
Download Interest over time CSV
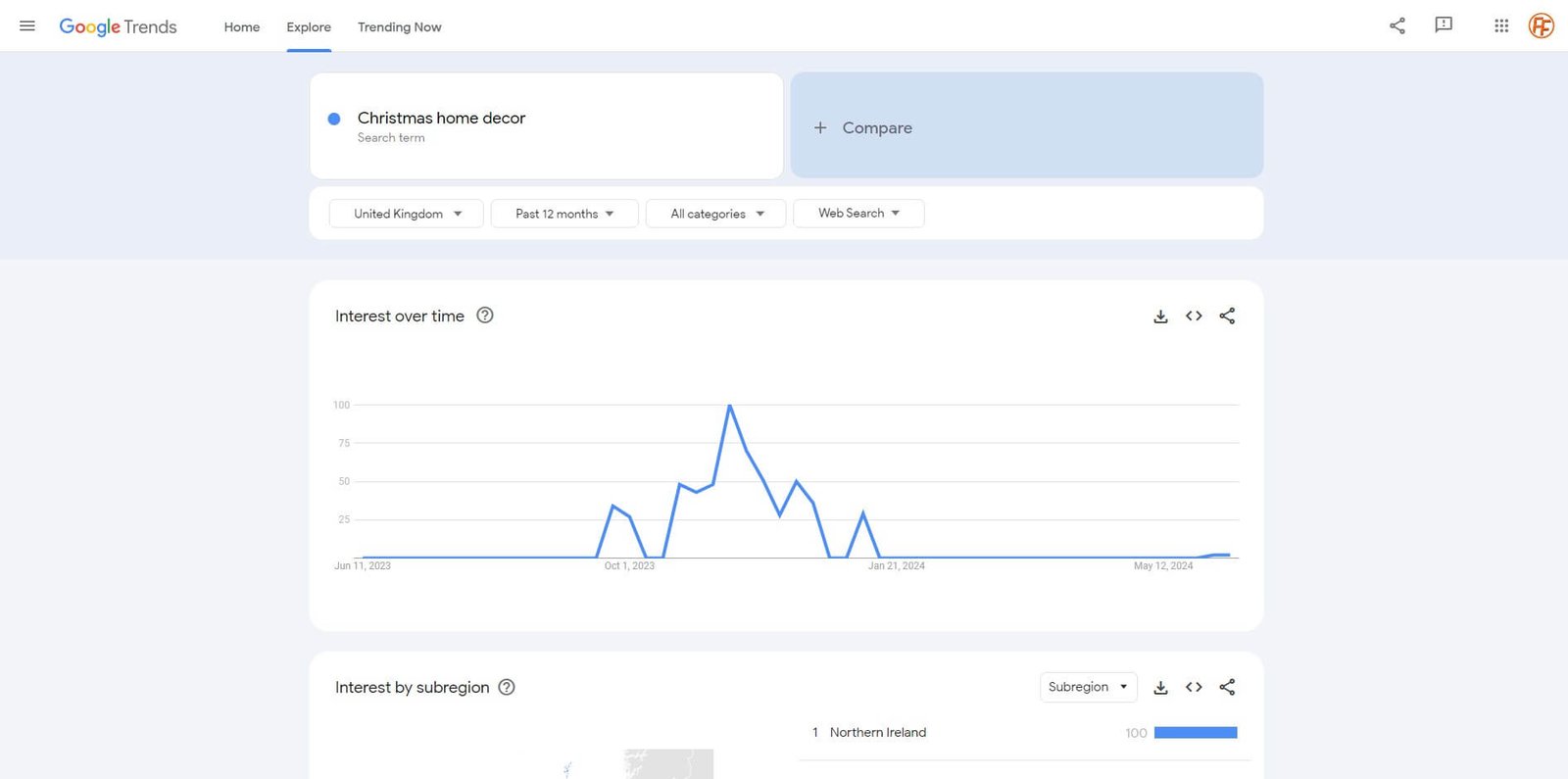(1160, 316)
